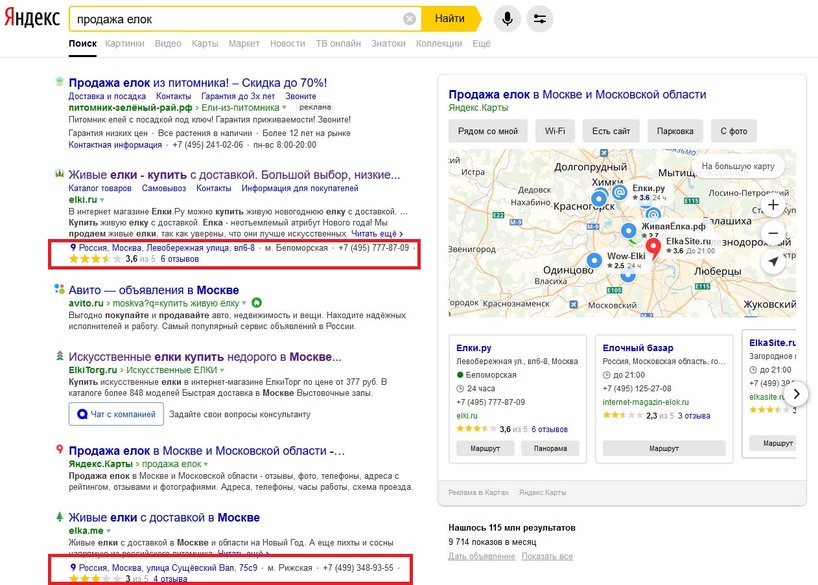Switch to the Новости tab
The height and width of the screenshot is (585, 818).
[x=287, y=44]
